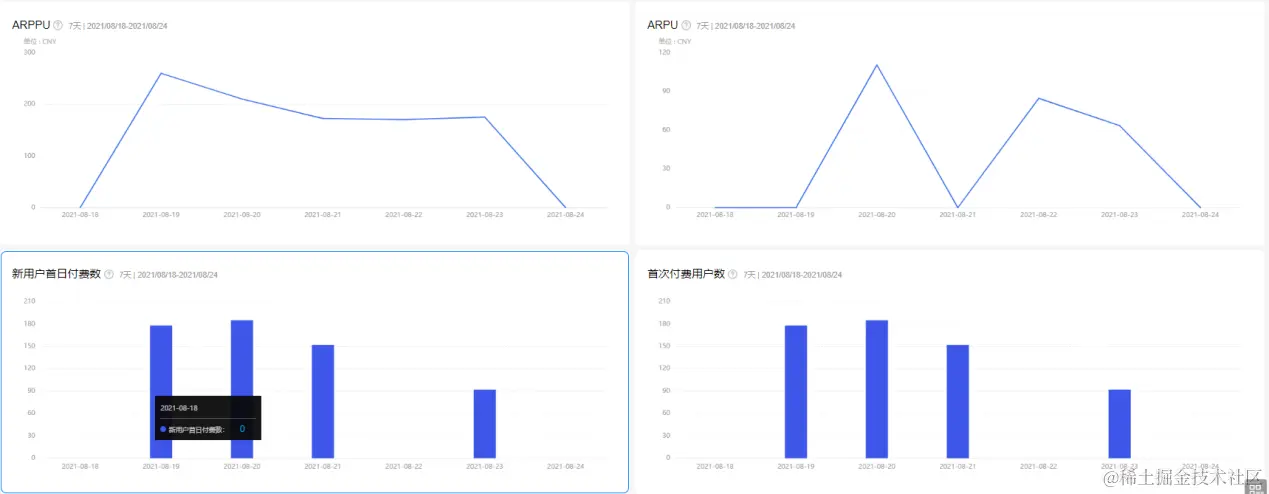This screenshot has width=1269, height=494.
Task: Click the ARPU line point at 2021-08-22
Action: pyautogui.click(x=1039, y=98)
